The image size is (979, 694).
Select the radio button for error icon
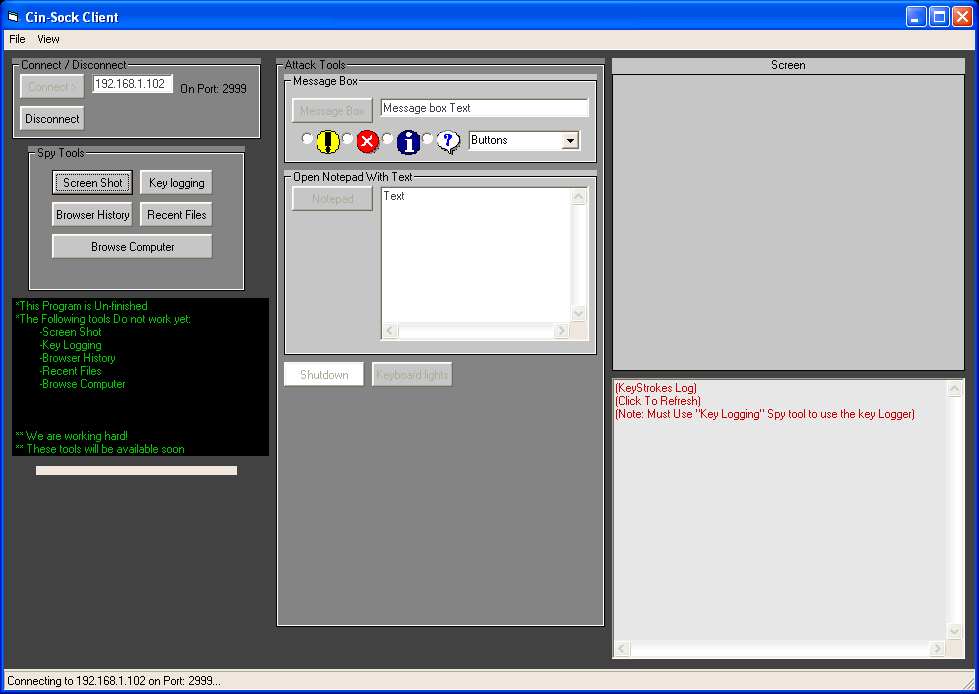[348, 139]
